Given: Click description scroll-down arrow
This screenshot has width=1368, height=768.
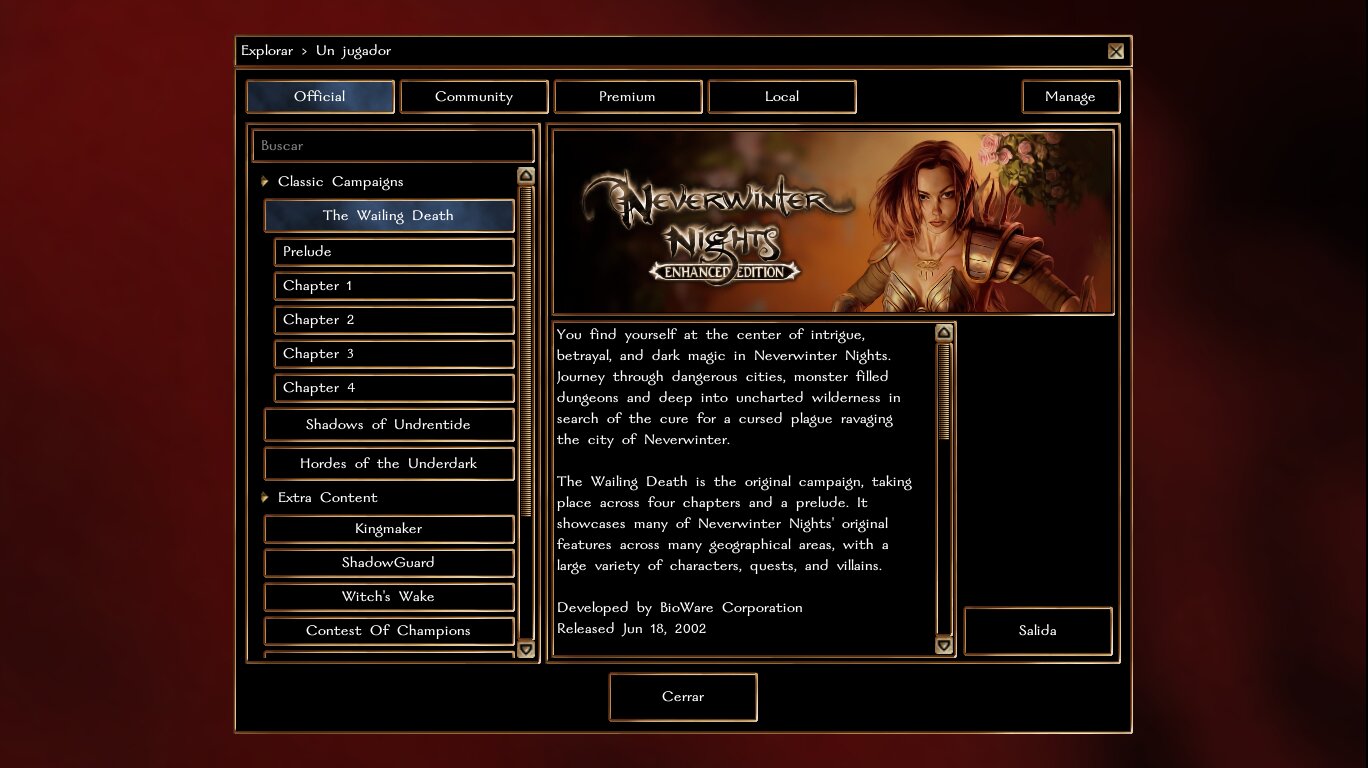Looking at the screenshot, I should point(944,646).
